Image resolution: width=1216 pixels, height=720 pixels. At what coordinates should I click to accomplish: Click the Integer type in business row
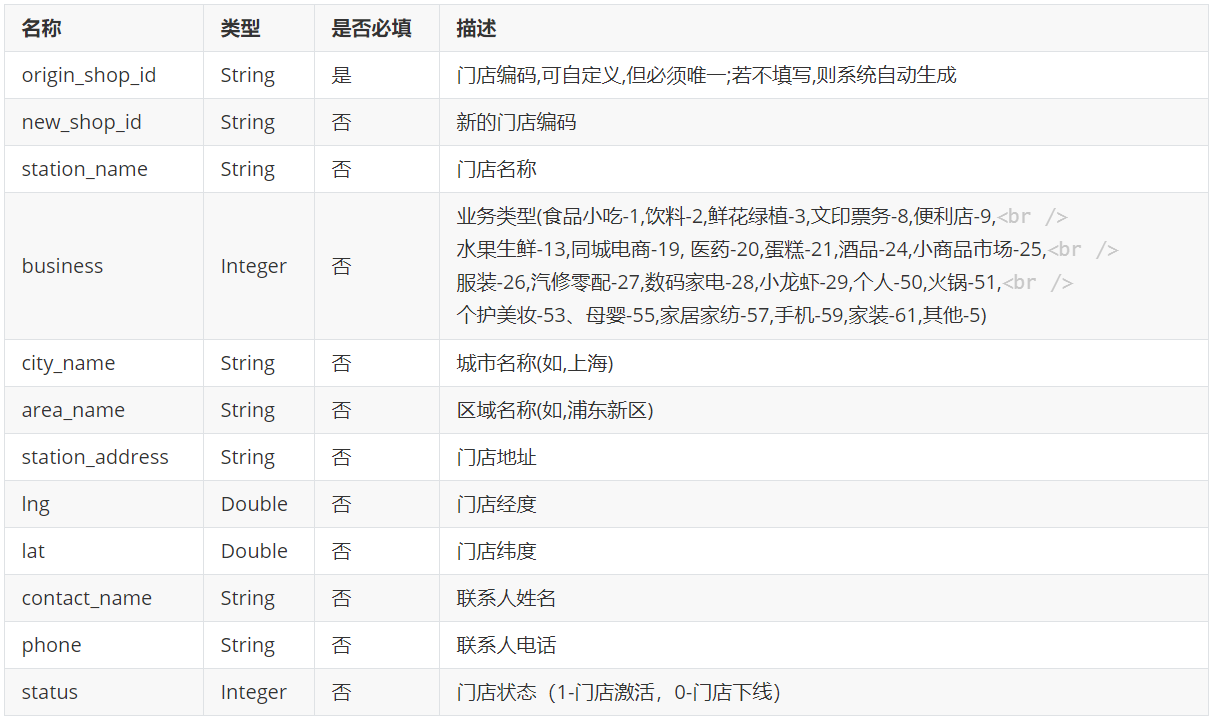[x=254, y=266]
